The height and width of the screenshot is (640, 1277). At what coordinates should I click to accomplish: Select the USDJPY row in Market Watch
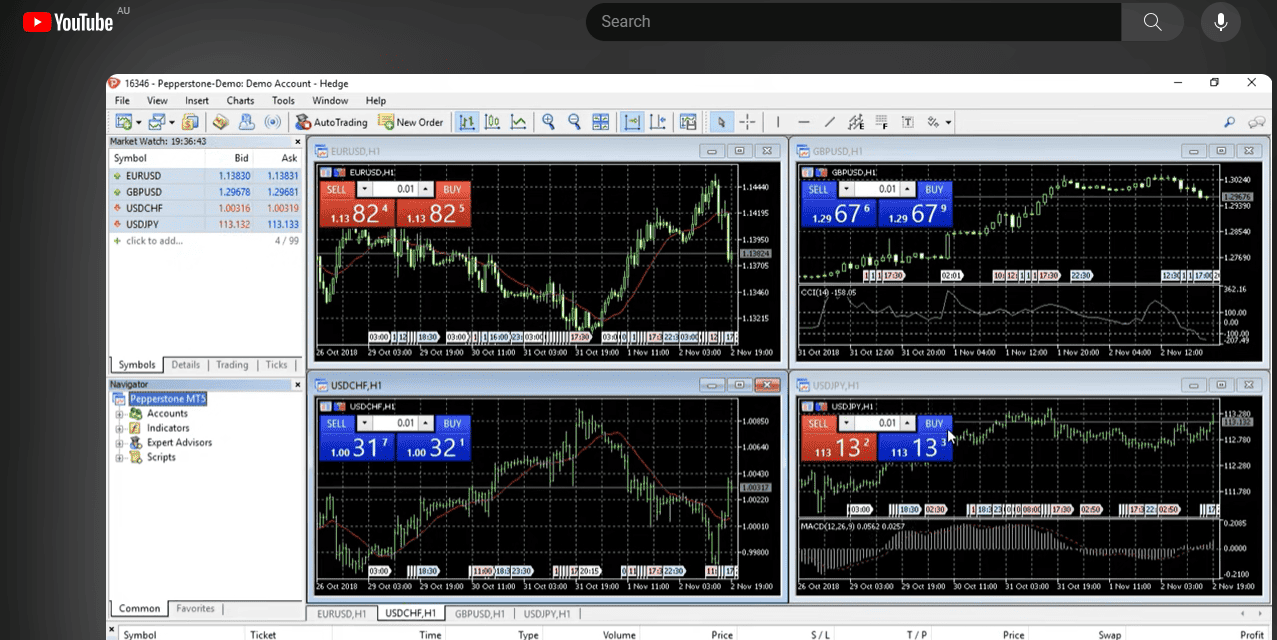coord(204,224)
